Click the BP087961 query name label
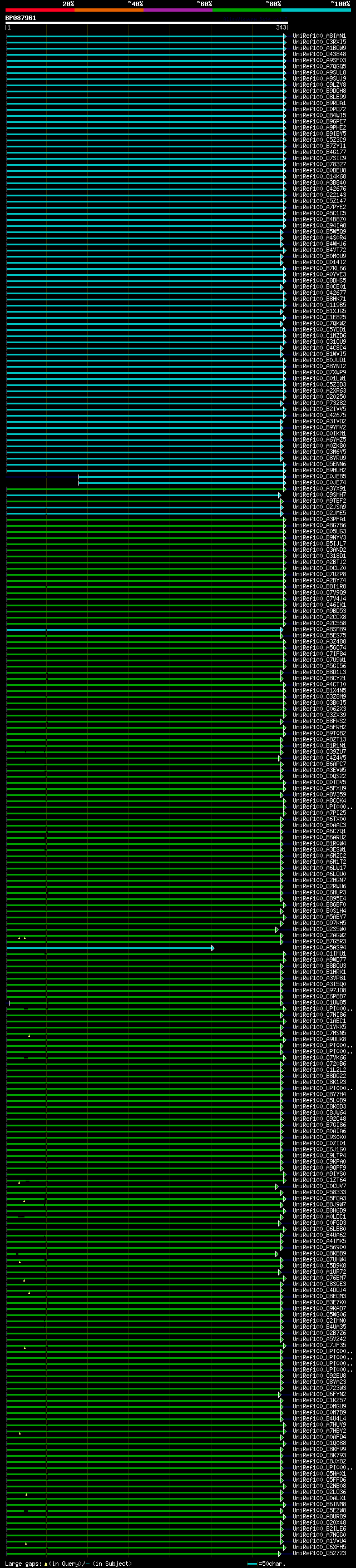 (21, 18)
